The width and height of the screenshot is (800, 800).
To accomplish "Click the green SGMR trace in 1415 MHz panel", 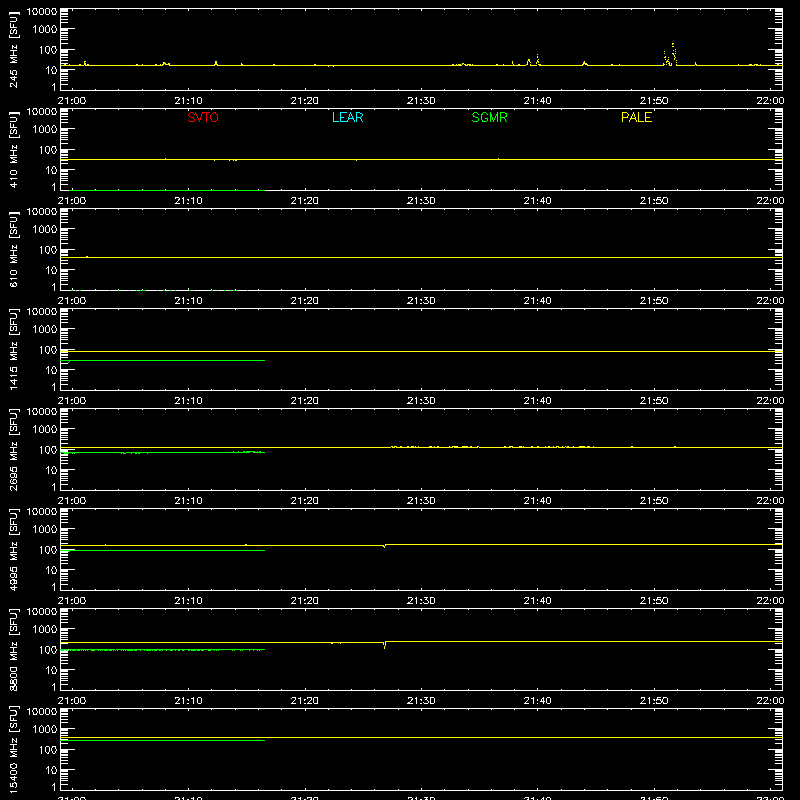I will click(163, 361).
